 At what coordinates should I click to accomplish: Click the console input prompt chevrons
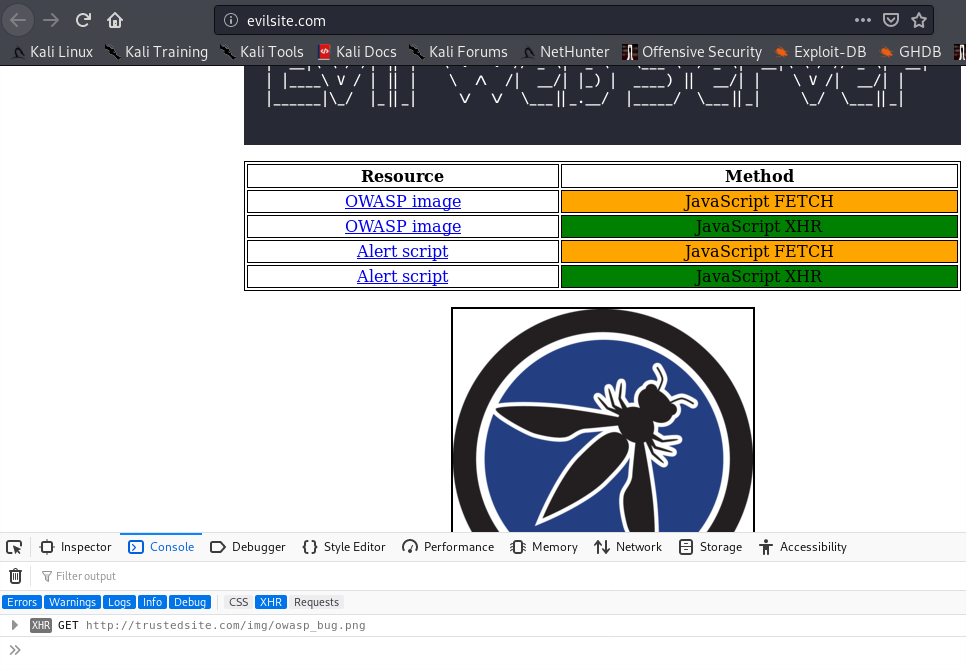(x=15, y=650)
